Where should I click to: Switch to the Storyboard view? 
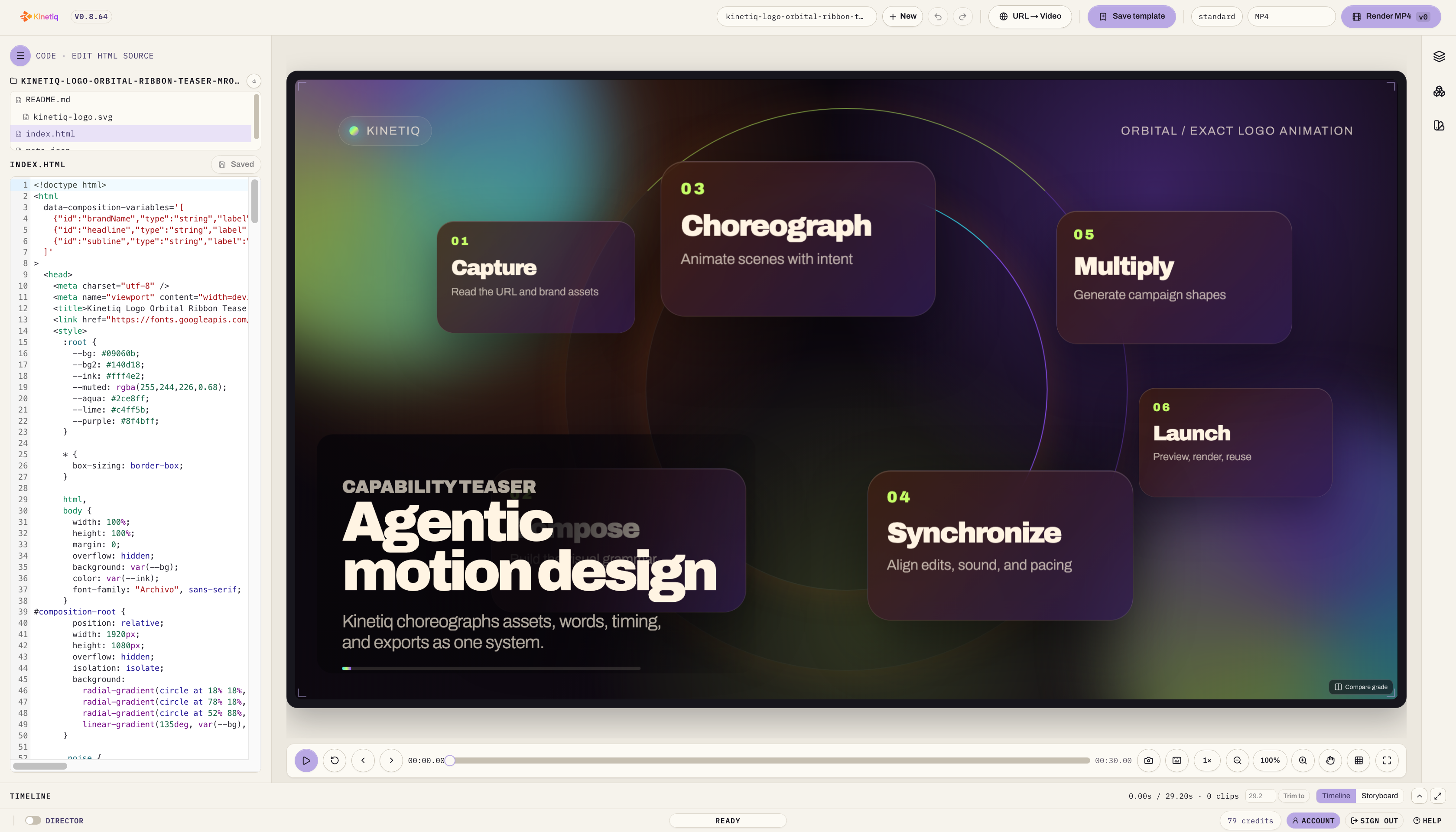(x=1379, y=796)
